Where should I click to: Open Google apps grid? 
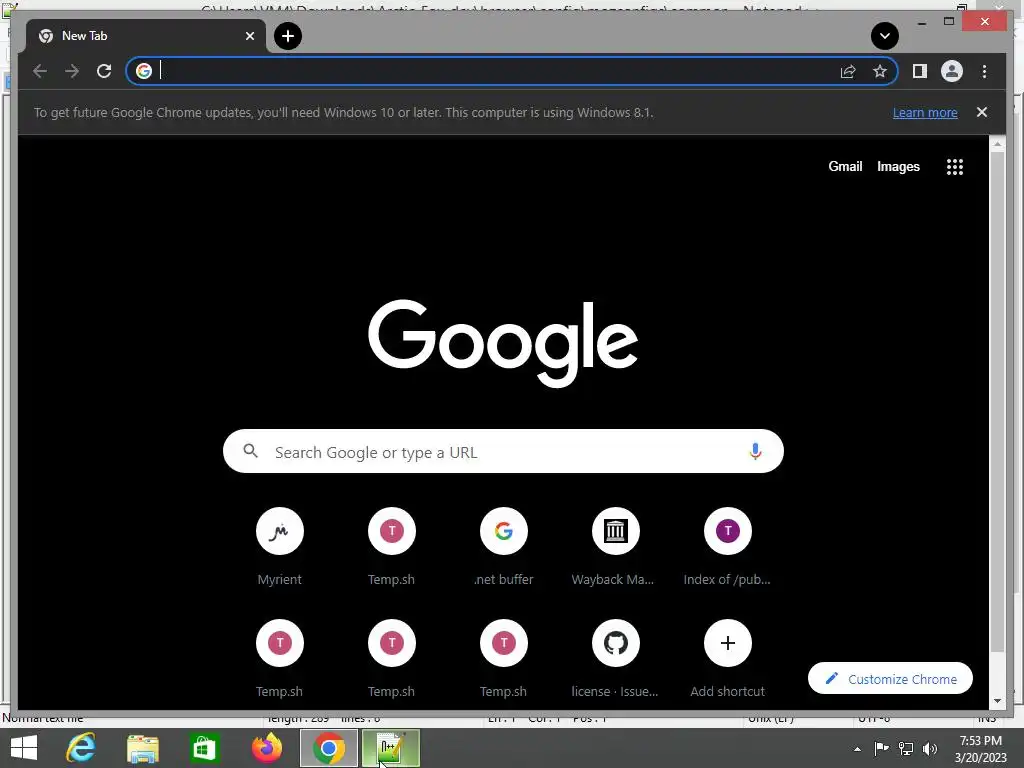[955, 167]
